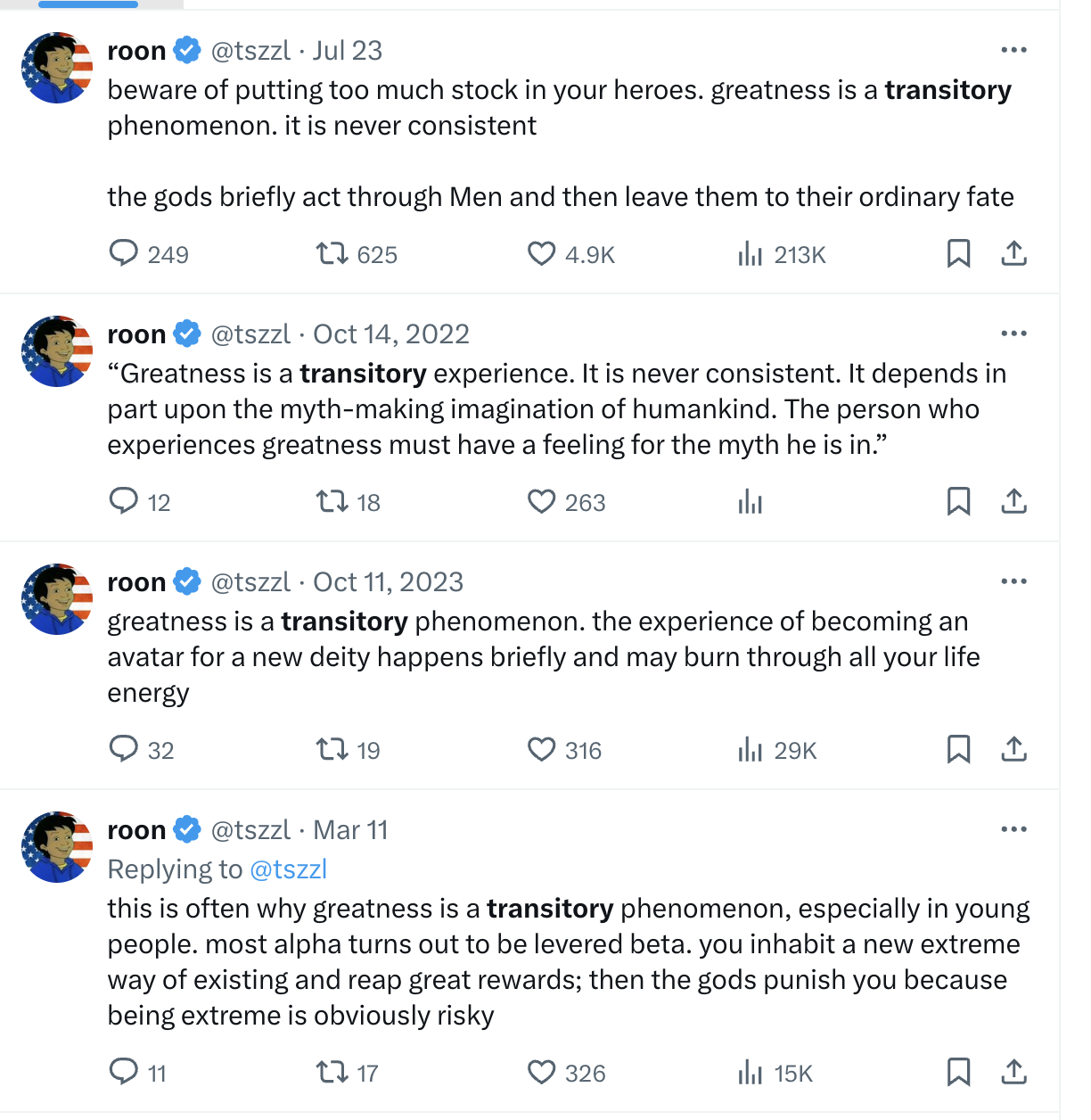The height and width of the screenshot is (1120, 1091).
Task: Click the roon name on Oct 11, 2023 tweet
Action: click(136, 582)
